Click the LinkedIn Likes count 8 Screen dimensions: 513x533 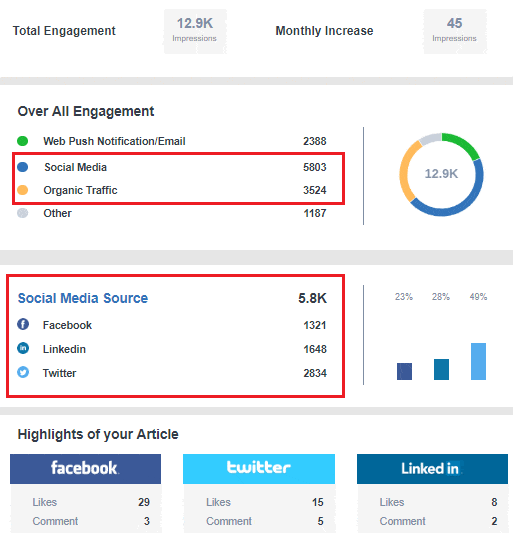coord(494,502)
